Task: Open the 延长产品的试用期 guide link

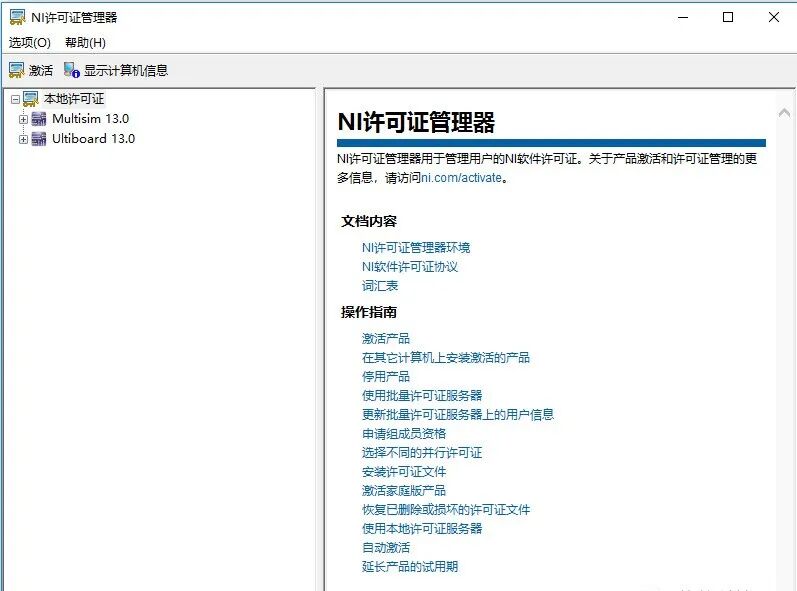Action: tap(410, 566)
